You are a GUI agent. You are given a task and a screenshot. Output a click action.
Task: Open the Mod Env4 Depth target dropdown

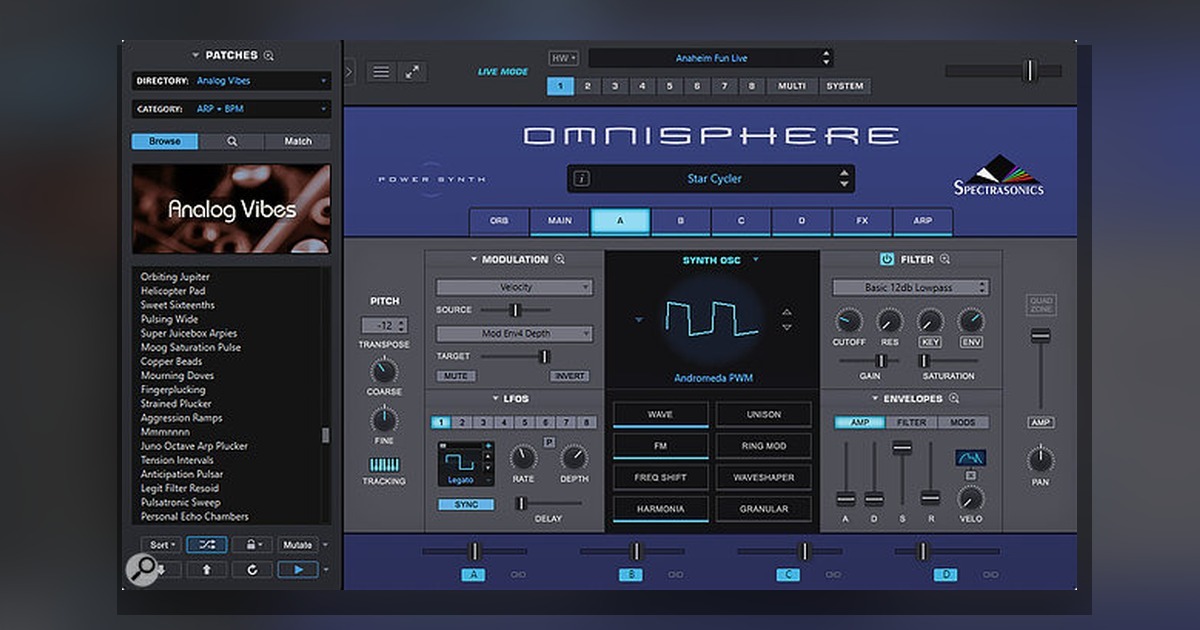point(514,334)
